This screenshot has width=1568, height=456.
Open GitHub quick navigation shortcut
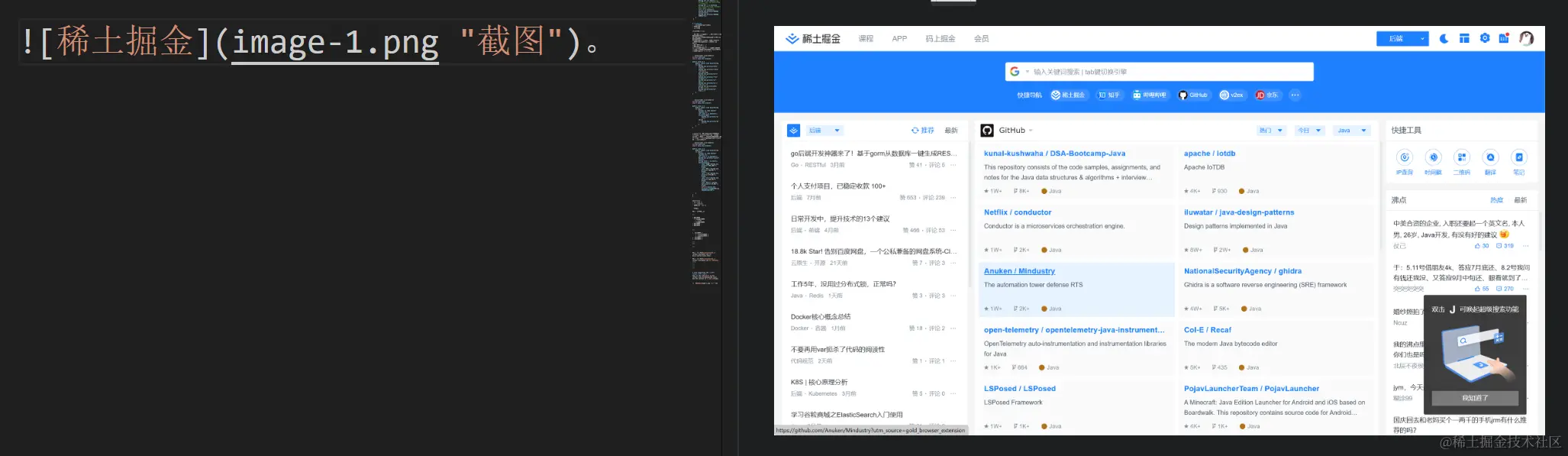click(1193, 95)
